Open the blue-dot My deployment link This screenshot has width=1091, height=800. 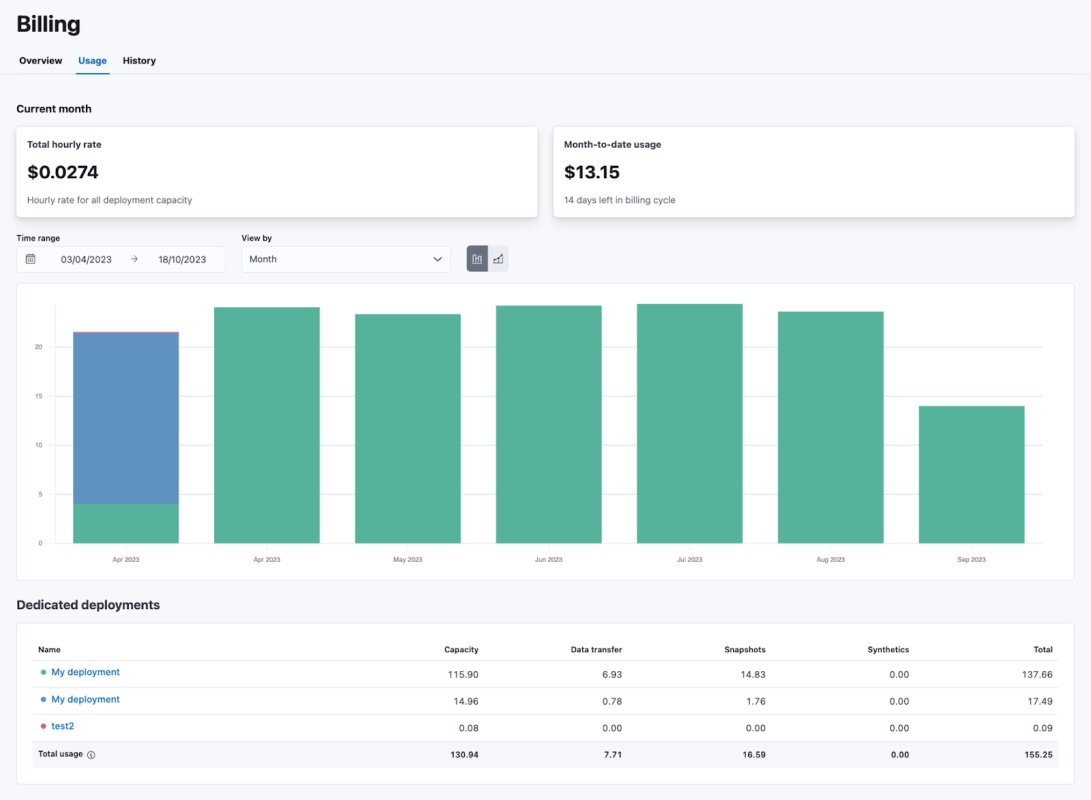pyautogui.click(x=85, y=699)
